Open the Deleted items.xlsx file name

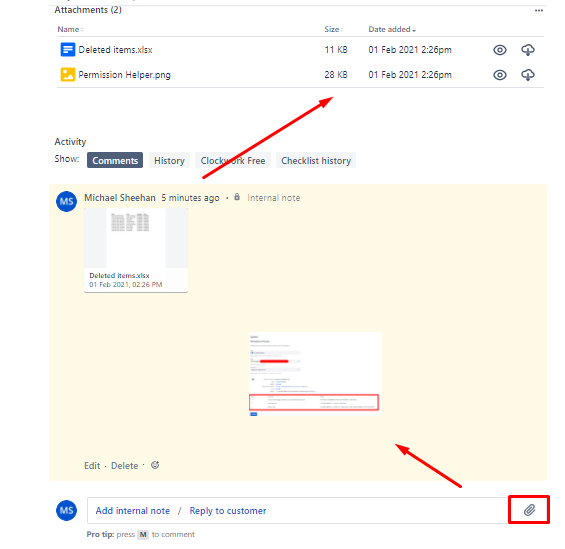tap(115, 50)
